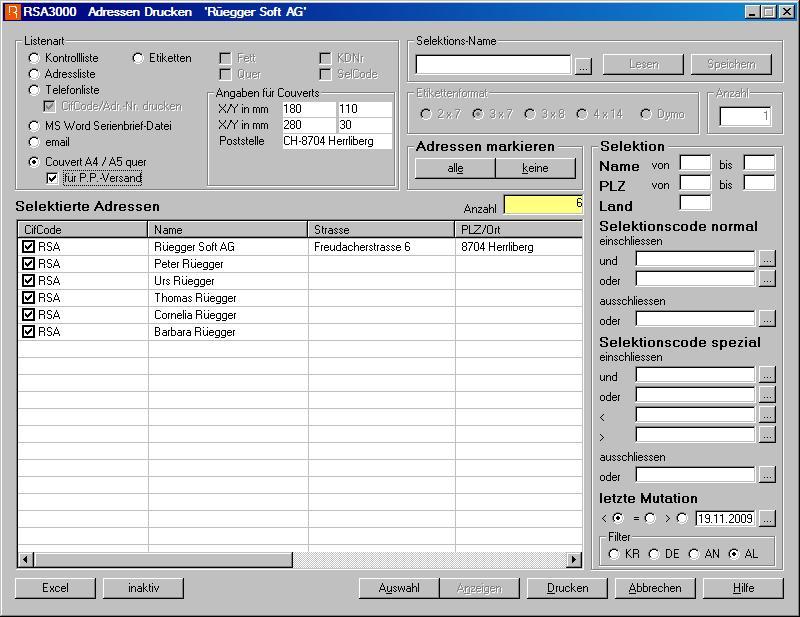800x617 pixels.
Task: Click browse button next to Selektions-Name field
Action: 584,65
